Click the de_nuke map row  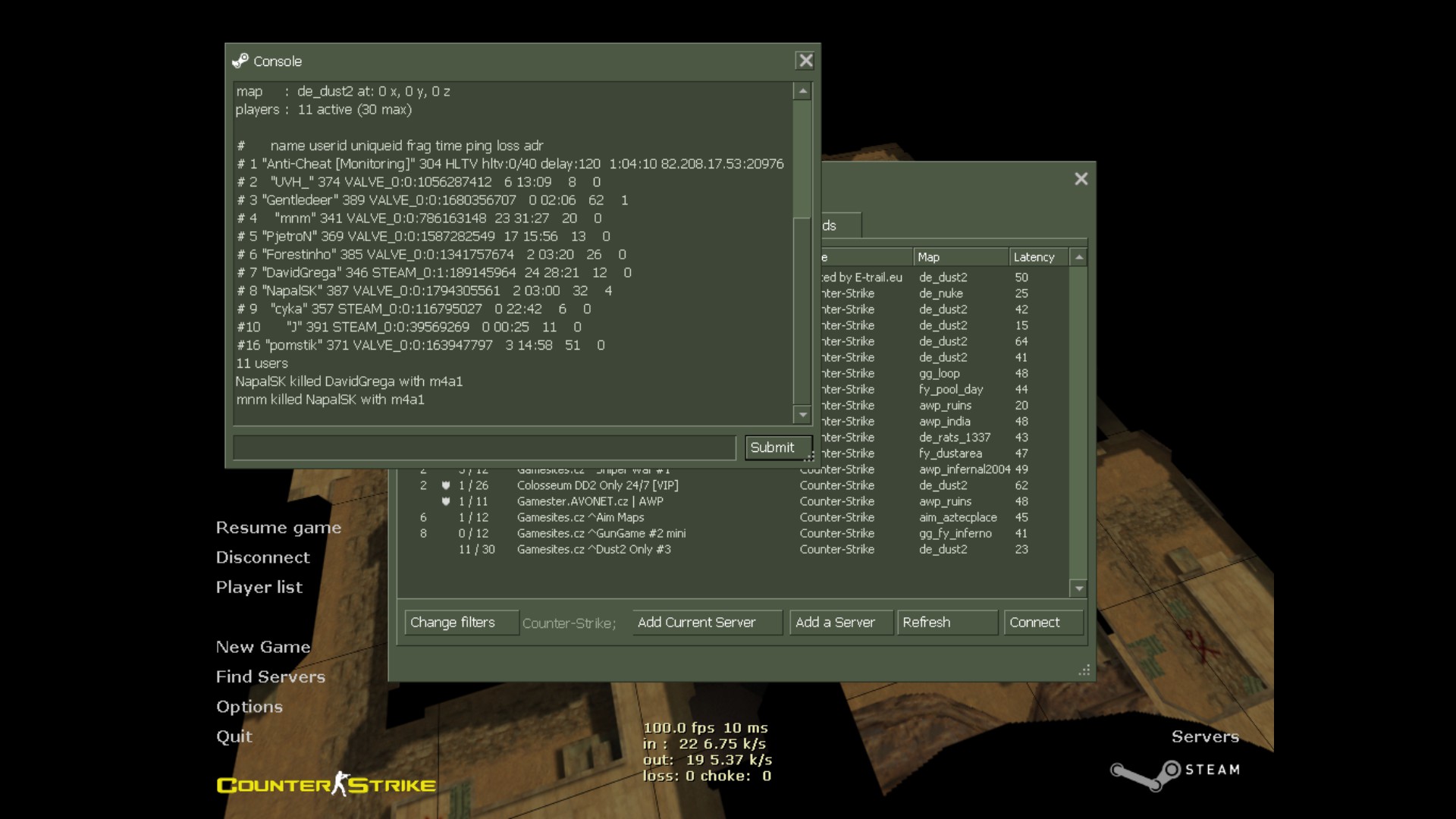coord(945,293)
